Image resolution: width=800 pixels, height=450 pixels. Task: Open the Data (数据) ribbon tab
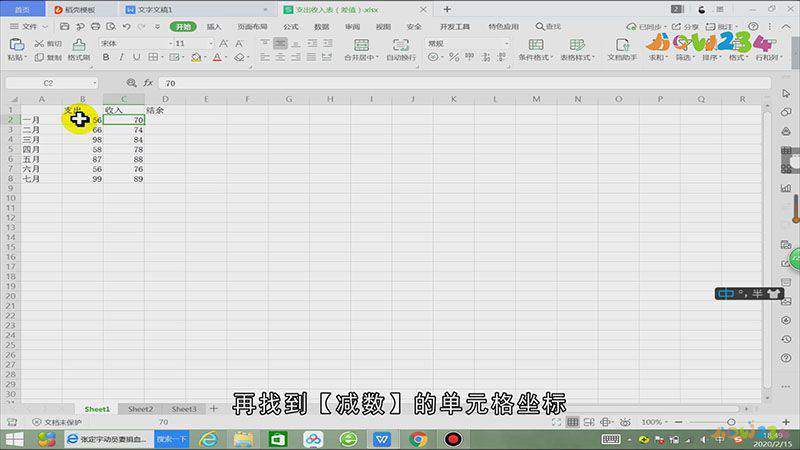click(x=321, y=27)
